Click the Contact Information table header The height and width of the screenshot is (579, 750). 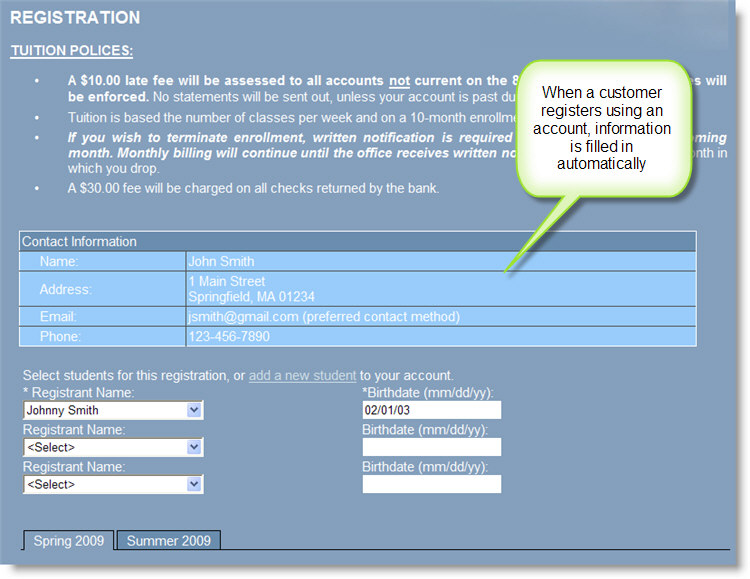358,241
